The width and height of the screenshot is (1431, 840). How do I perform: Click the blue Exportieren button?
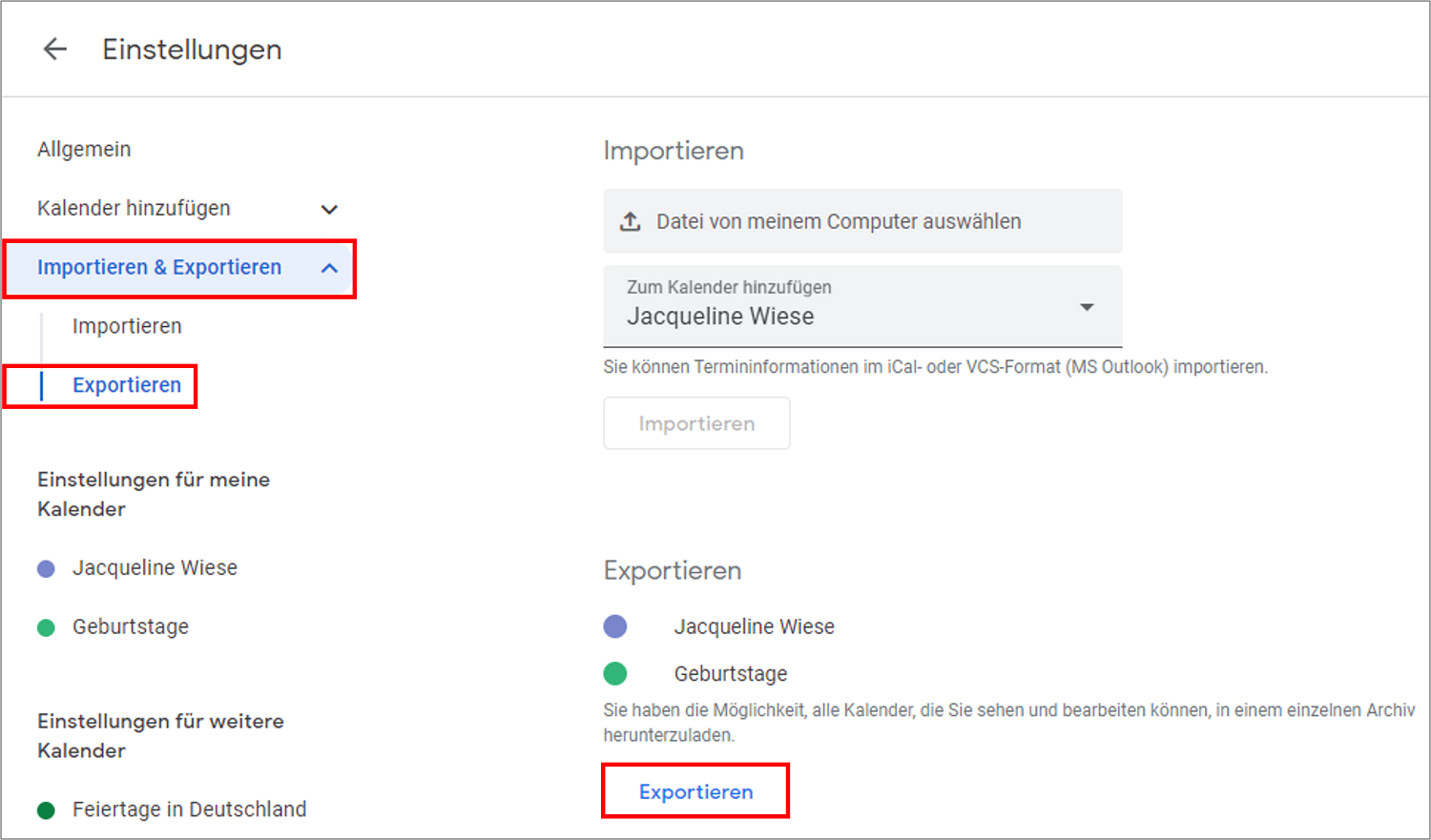pos(695,791)
